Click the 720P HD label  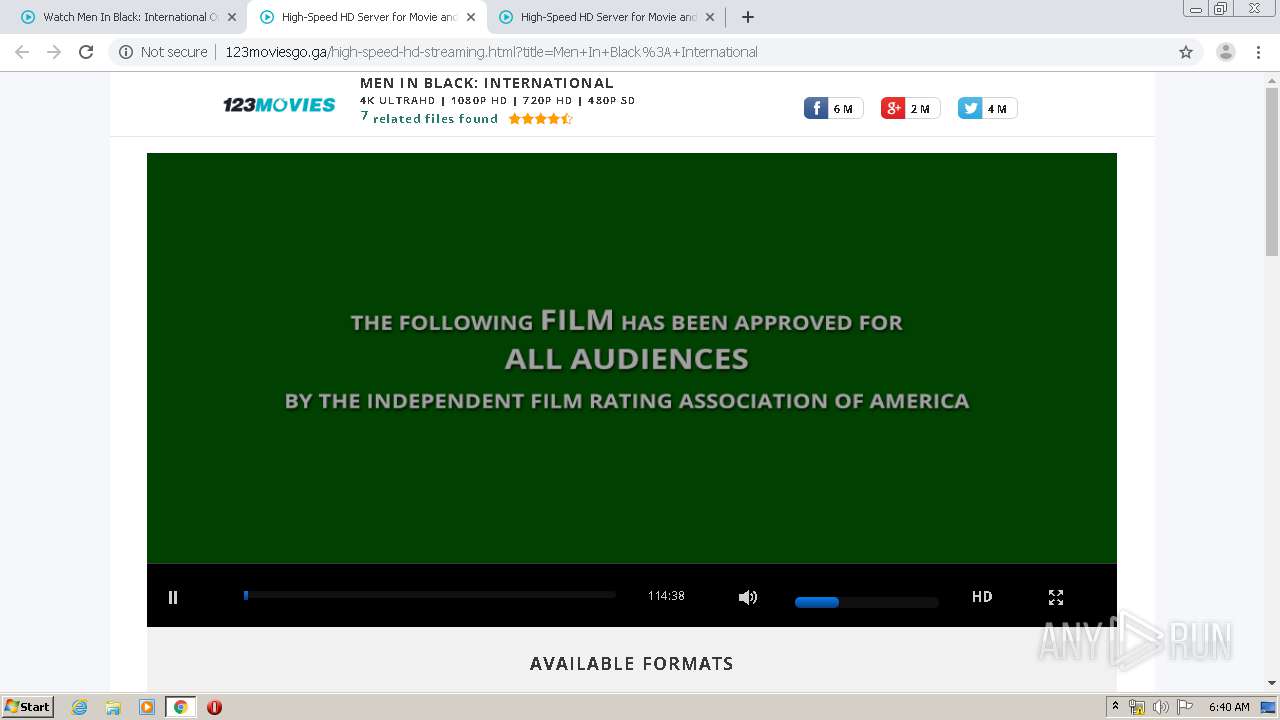tap(548, 100)
